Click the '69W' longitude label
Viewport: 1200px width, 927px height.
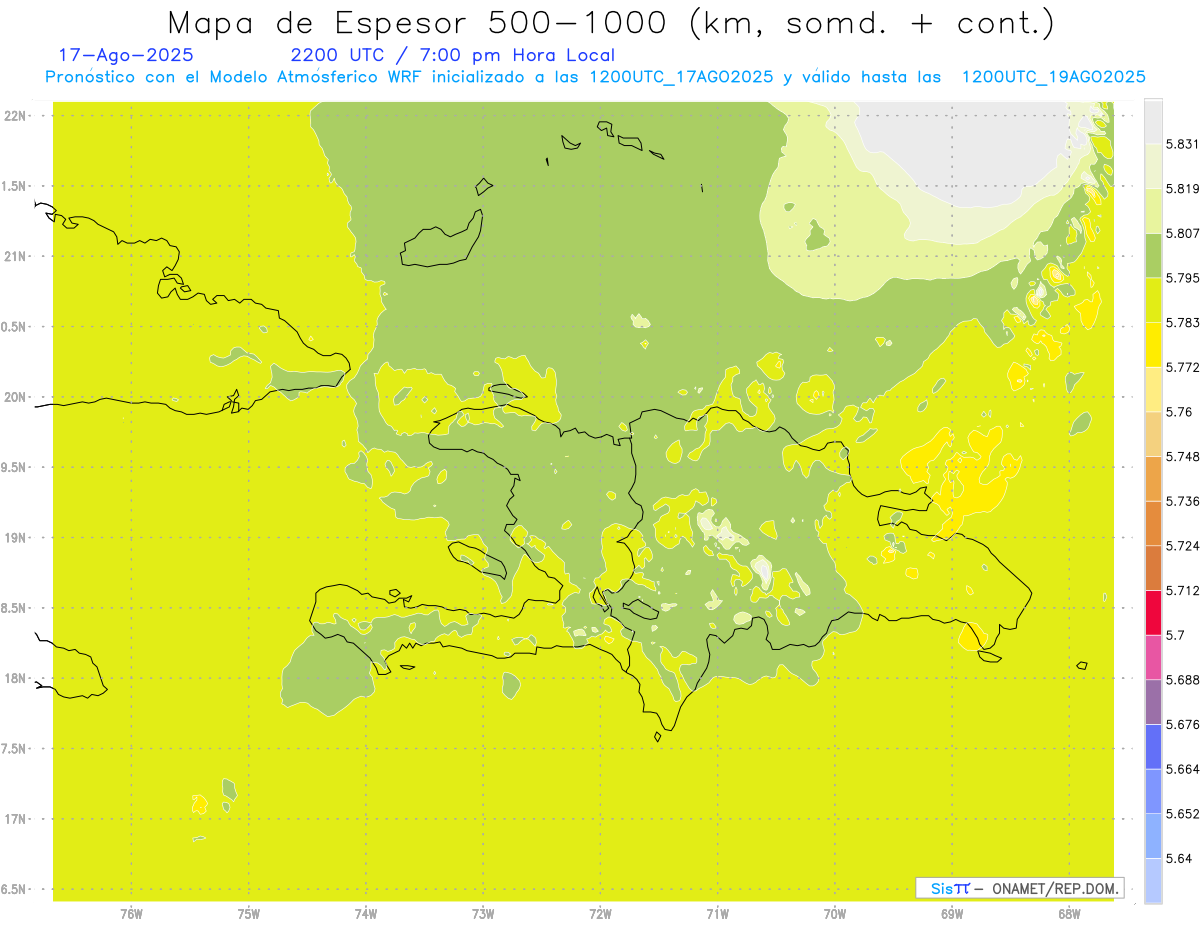(x=952, y=914)
